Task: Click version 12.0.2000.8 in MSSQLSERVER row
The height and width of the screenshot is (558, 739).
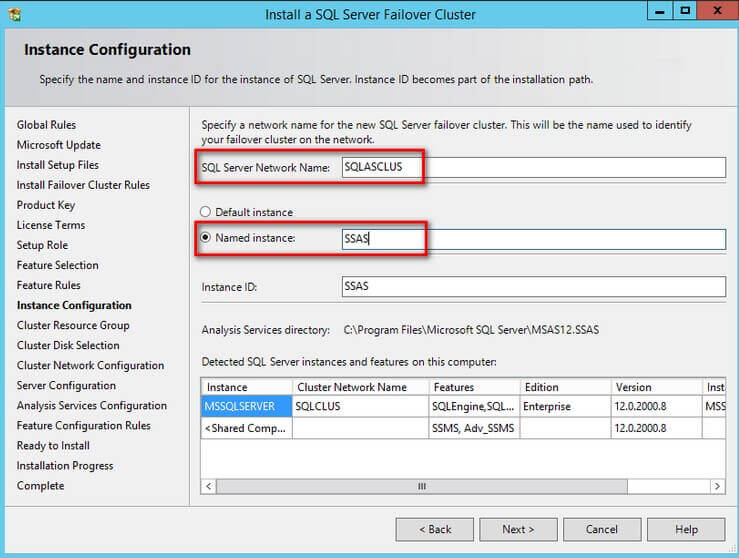Action: [x=657, y=406]
